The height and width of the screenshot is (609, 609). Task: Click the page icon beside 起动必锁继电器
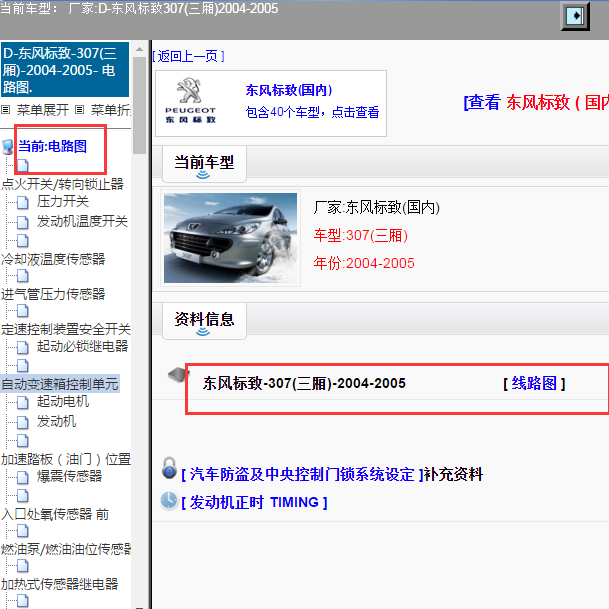23,347
